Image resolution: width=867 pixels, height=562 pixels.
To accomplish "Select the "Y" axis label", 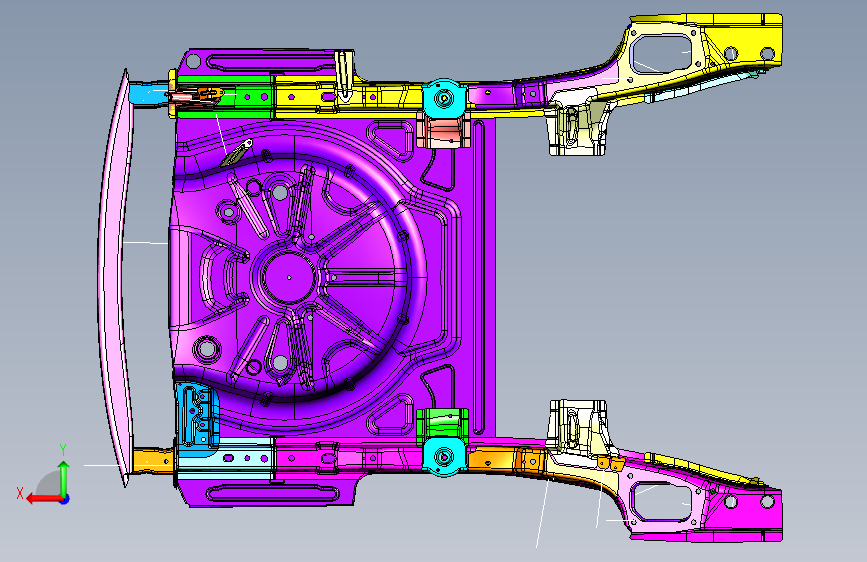I will tap(63, 450).
